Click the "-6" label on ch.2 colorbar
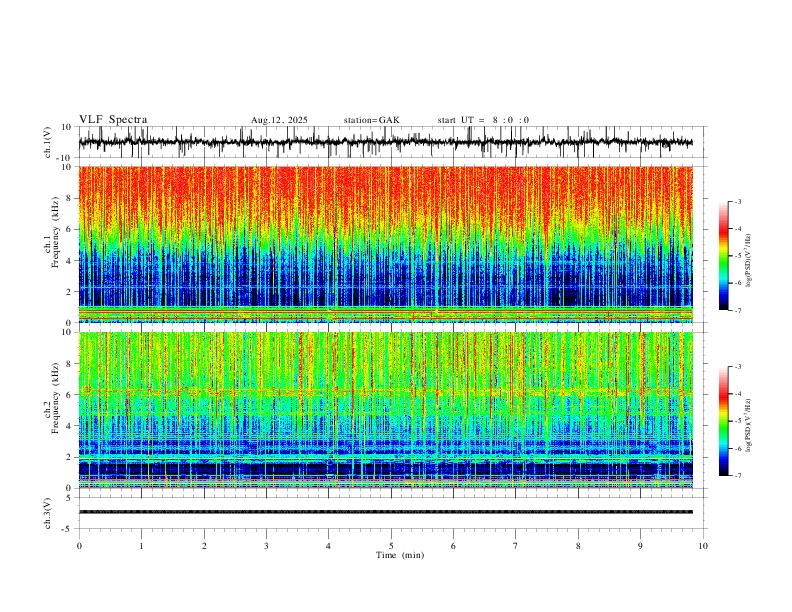 (x=738, y=448)
